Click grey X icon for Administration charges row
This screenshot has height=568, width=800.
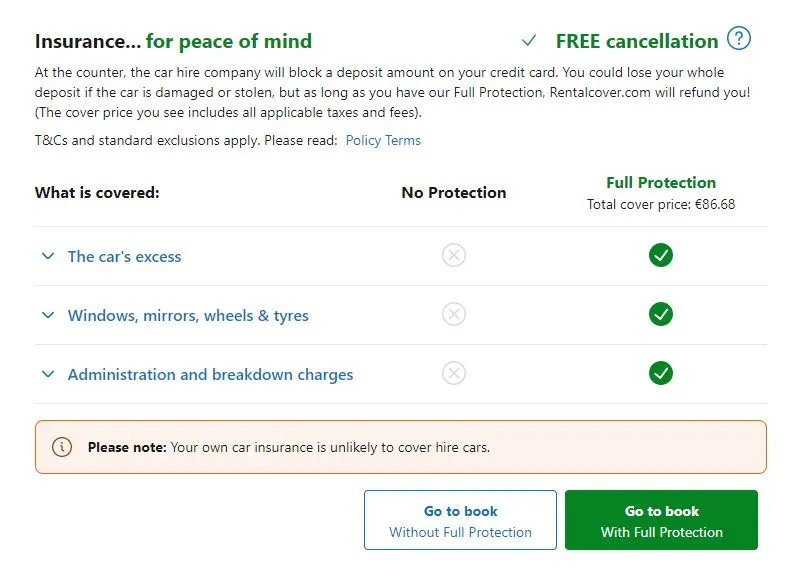pyautogui.click(x=454, y=374)
